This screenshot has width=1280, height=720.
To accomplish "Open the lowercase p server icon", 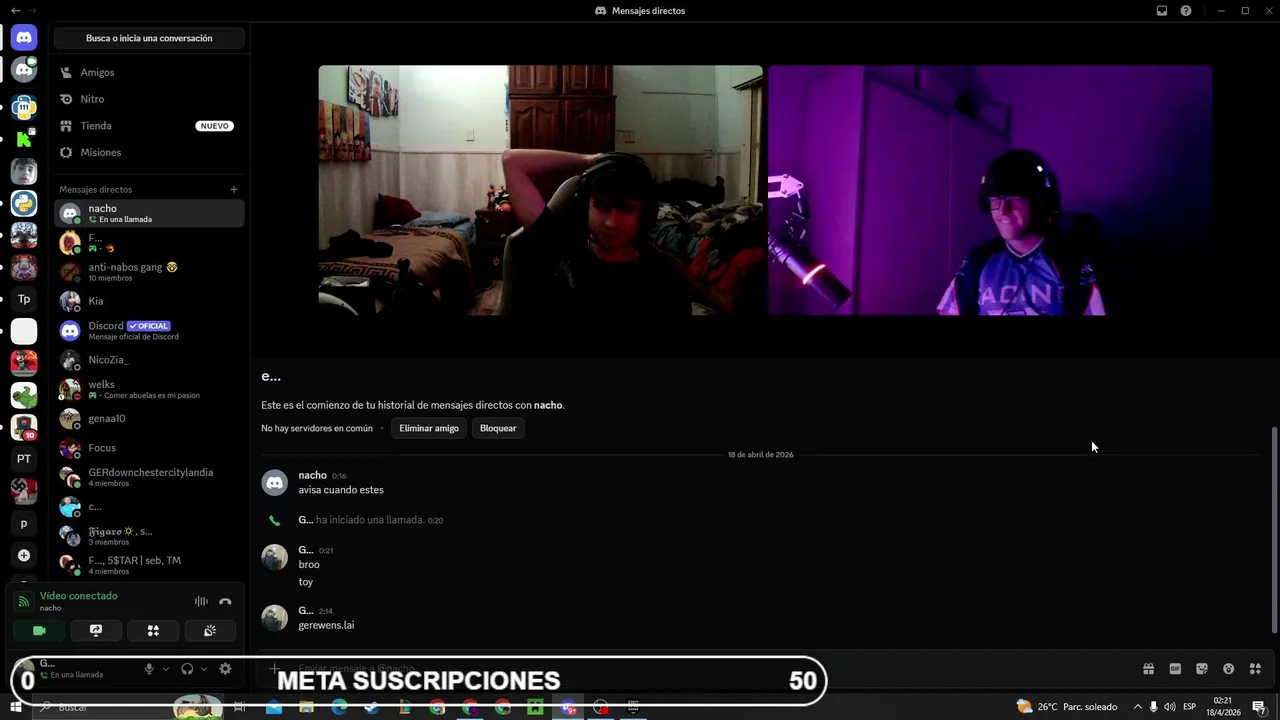I will click(24, 523).
